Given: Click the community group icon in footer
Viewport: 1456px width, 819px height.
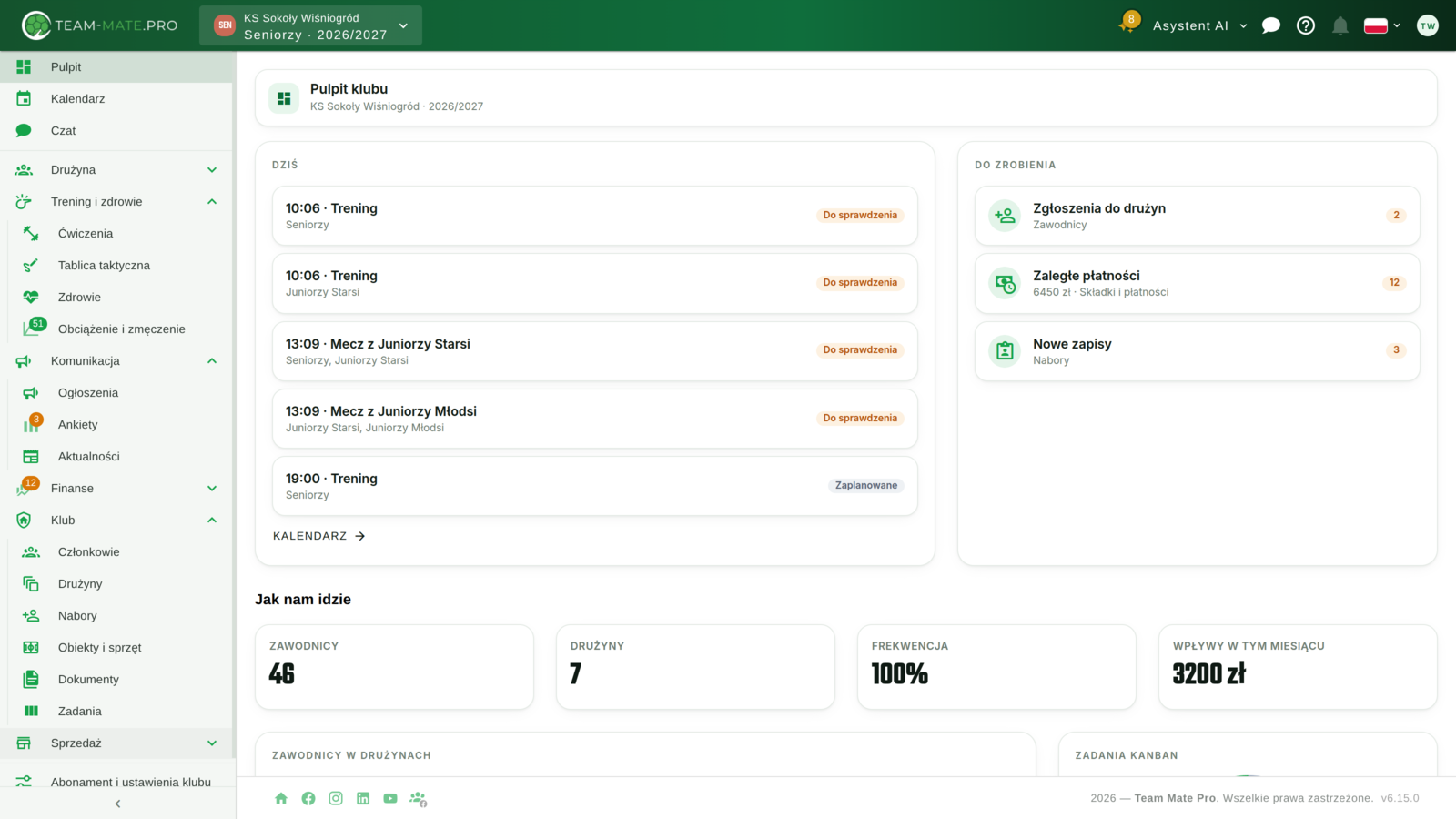Looking at the screenshot, I should tap(419, 799).
